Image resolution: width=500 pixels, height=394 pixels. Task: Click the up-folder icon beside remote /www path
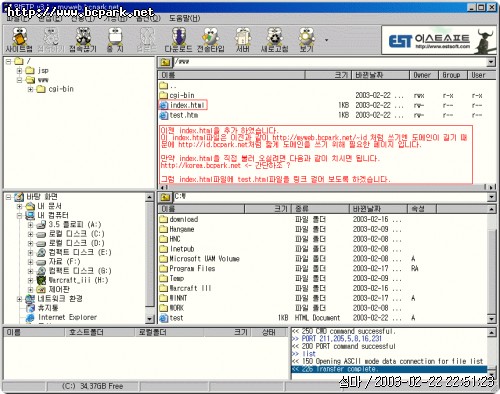coord(165,62)
